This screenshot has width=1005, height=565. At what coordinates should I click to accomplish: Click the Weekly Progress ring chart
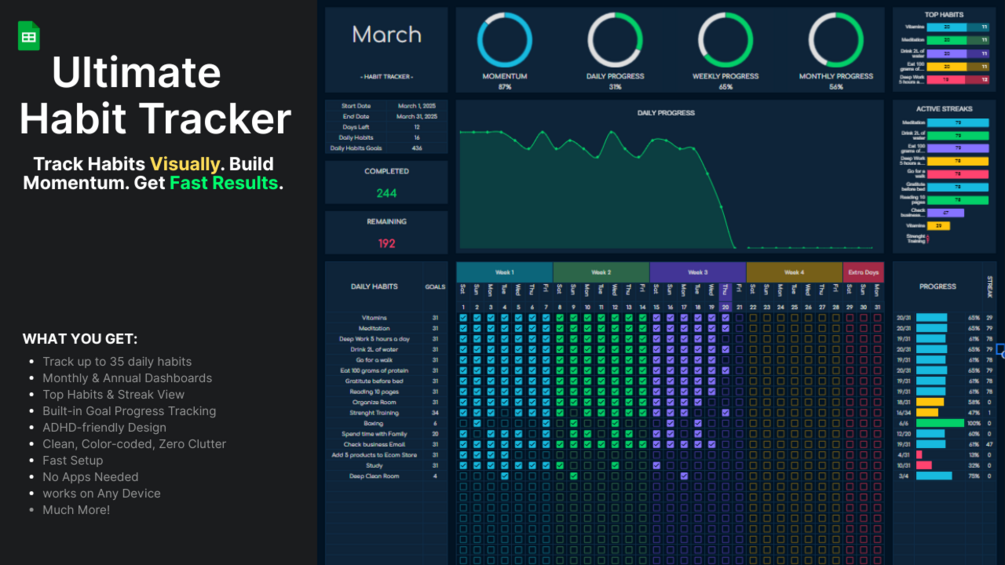pyautogui.click(x=726, y=40)
